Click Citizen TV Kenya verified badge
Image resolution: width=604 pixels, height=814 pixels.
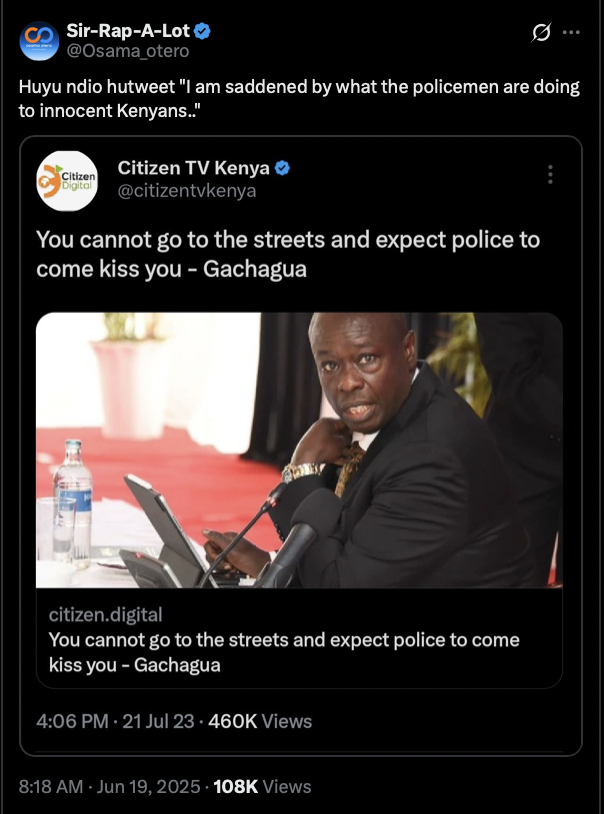(x=282, y=168)
